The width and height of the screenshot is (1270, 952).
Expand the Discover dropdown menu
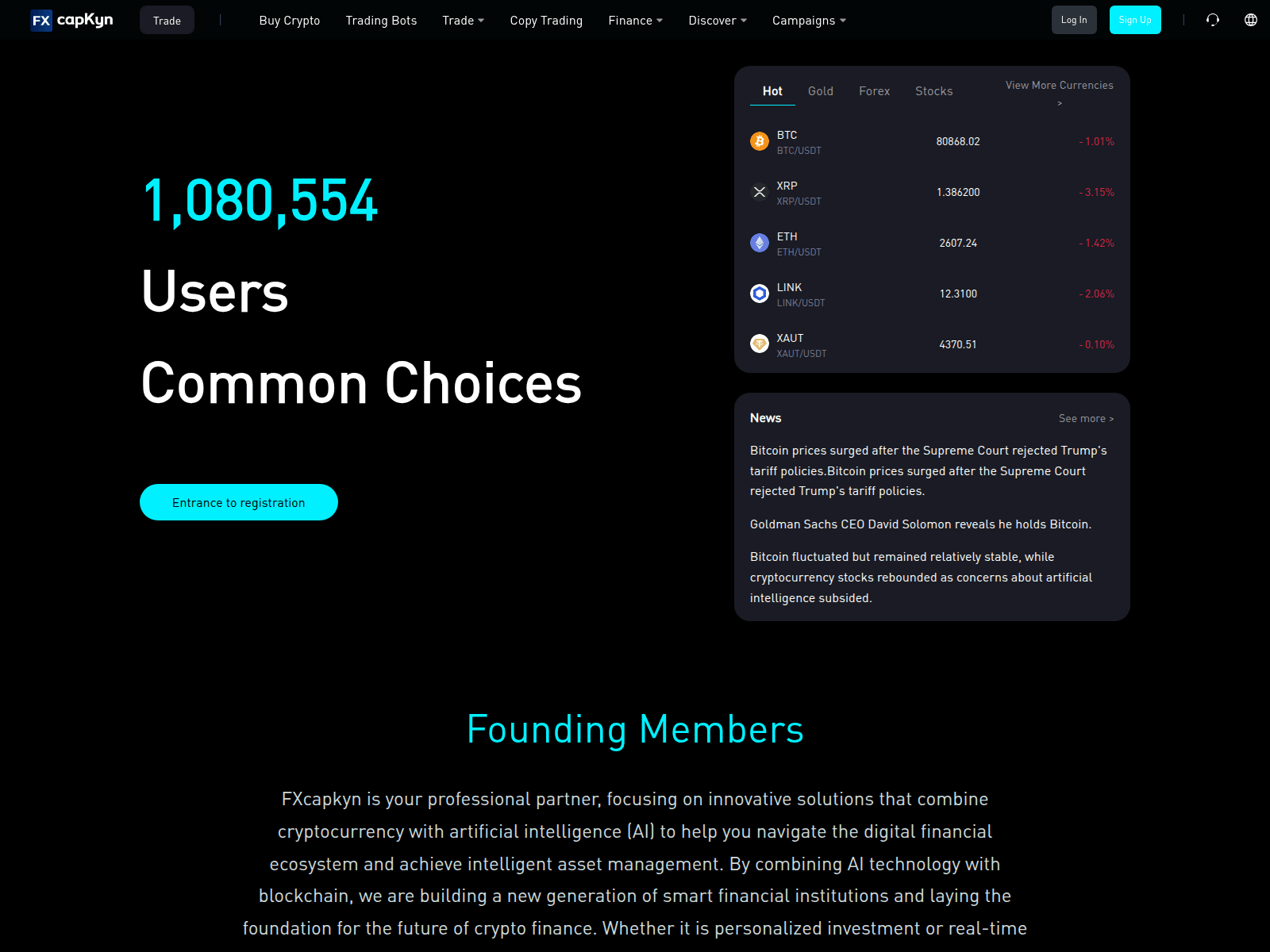coord(718,21)
